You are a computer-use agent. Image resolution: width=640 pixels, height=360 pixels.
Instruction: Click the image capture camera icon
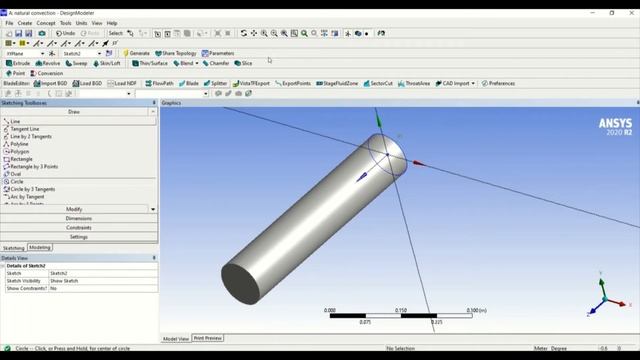(x=42, y=33)
